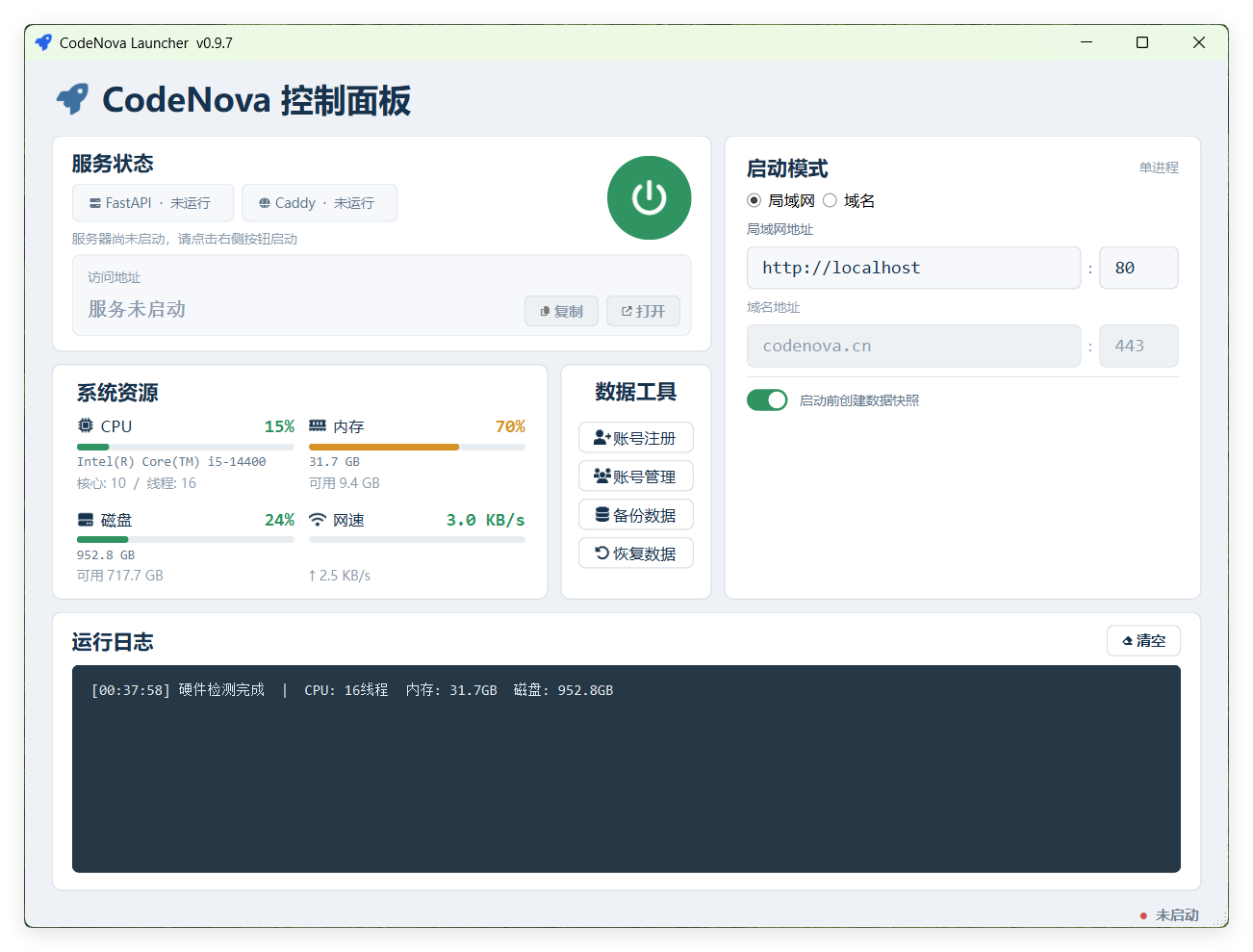This screenshot has height=952, width=1253.
Task: Click the 服务未启动 address text
Action: point(137,309)
